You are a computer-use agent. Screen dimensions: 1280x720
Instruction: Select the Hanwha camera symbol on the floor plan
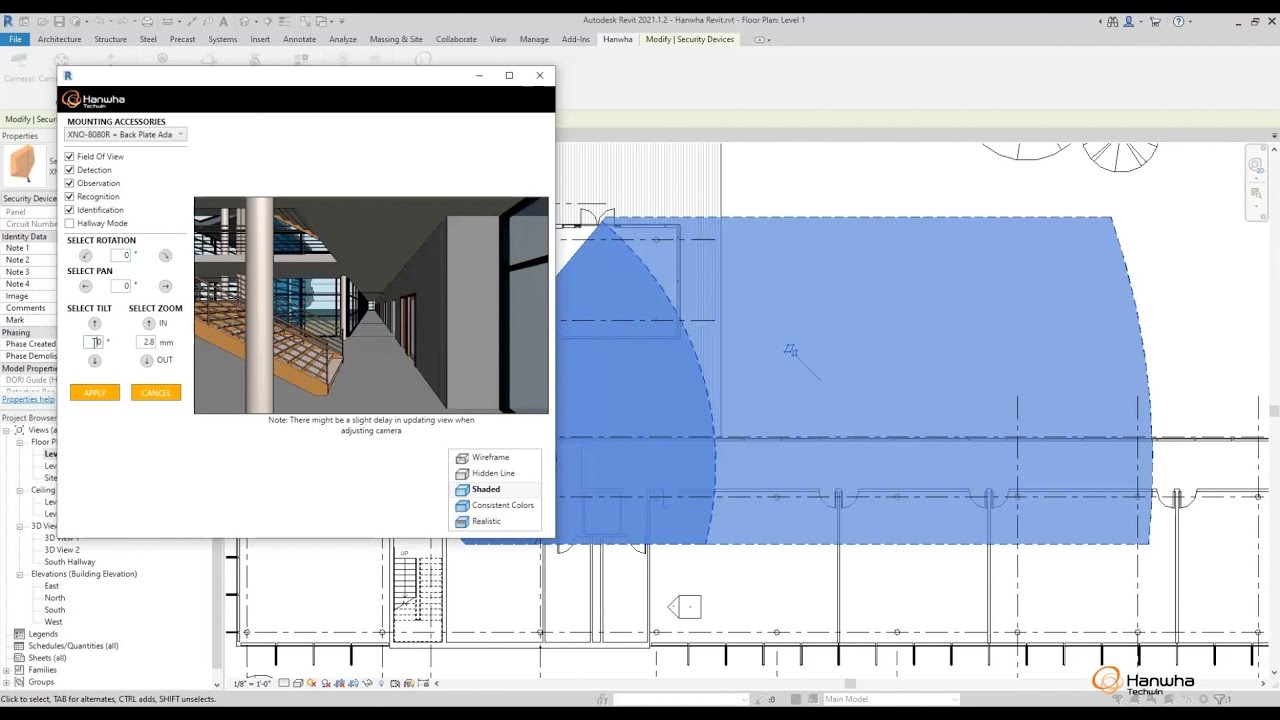pos(791,351)
